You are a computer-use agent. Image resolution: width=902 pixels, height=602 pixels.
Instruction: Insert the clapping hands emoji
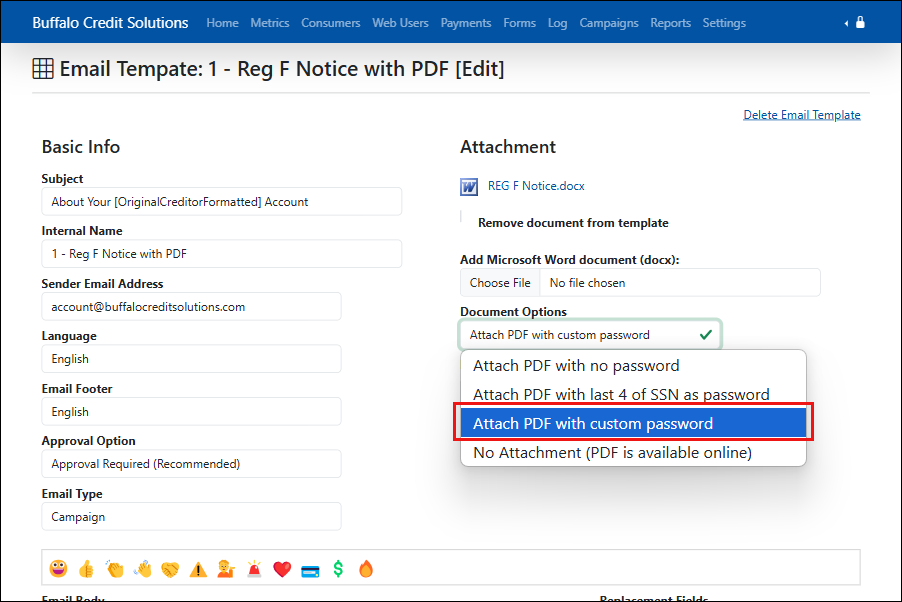[114, 569]
